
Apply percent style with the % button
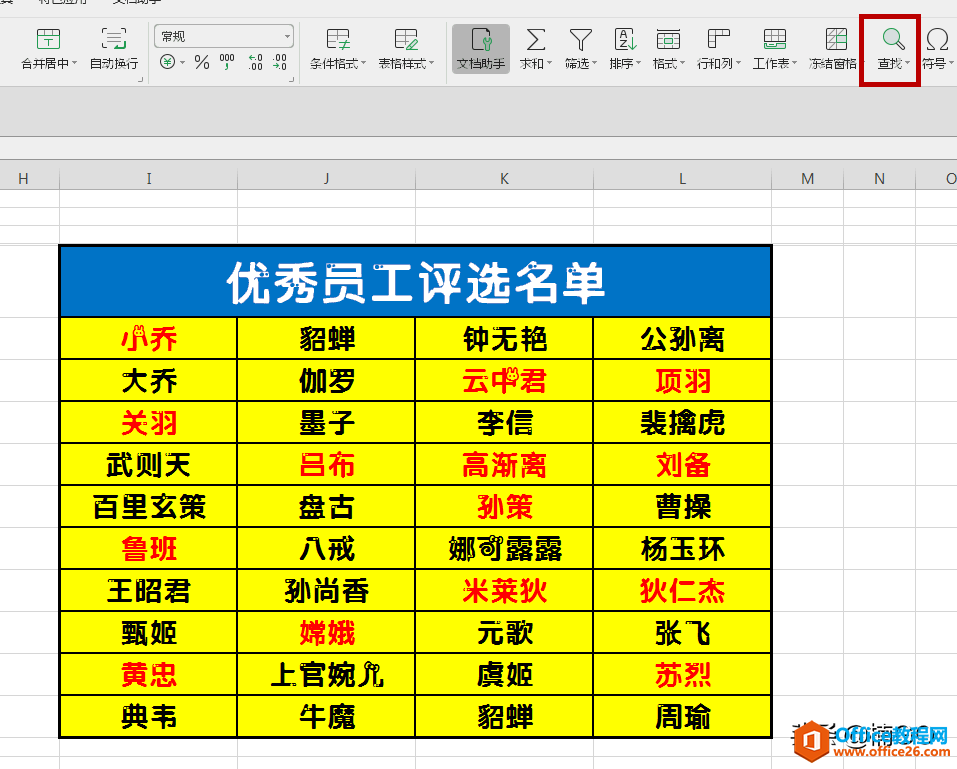click(x=201, y=62)
